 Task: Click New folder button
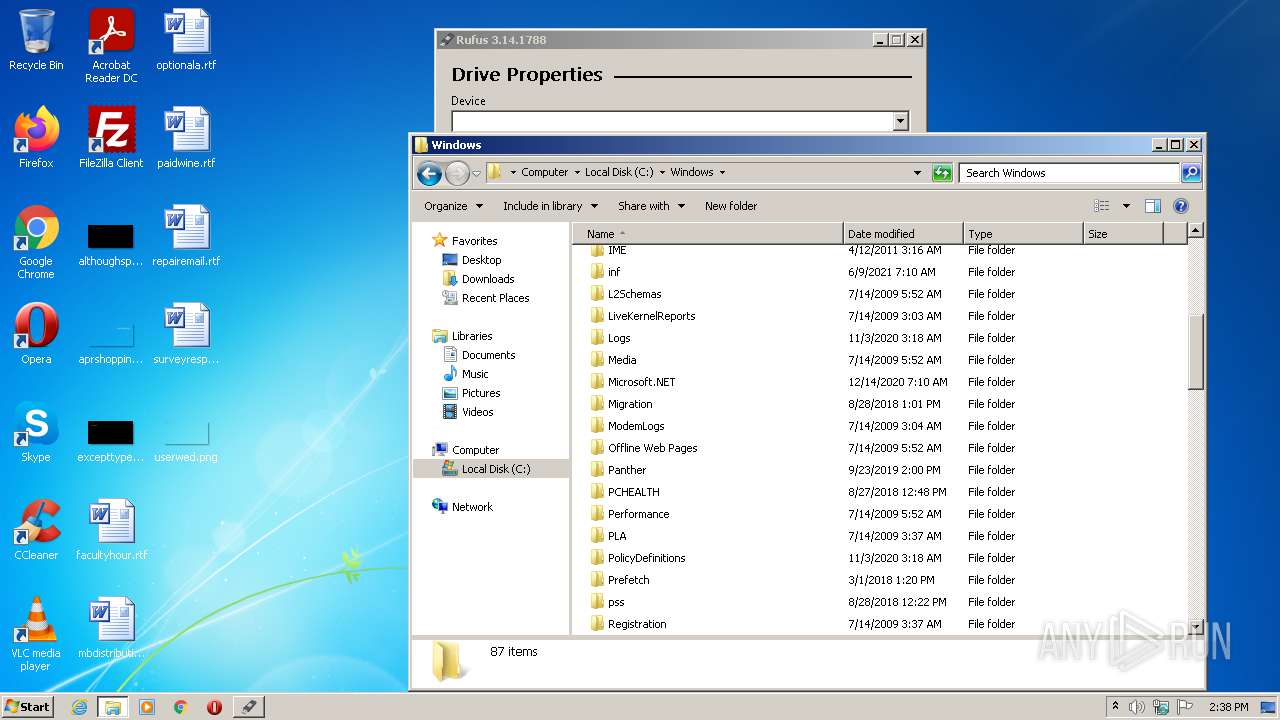coord(731,206)
